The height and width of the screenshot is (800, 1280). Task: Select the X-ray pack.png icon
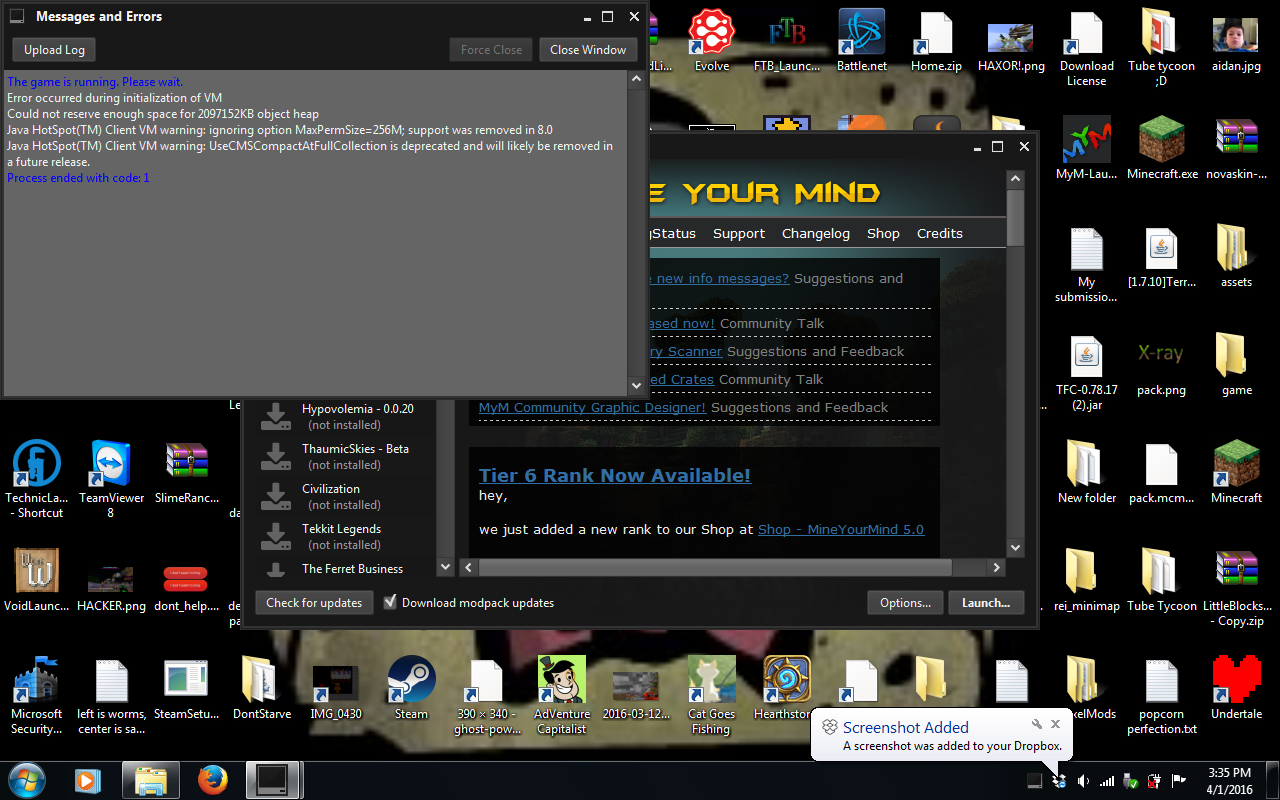(1161, 364)
